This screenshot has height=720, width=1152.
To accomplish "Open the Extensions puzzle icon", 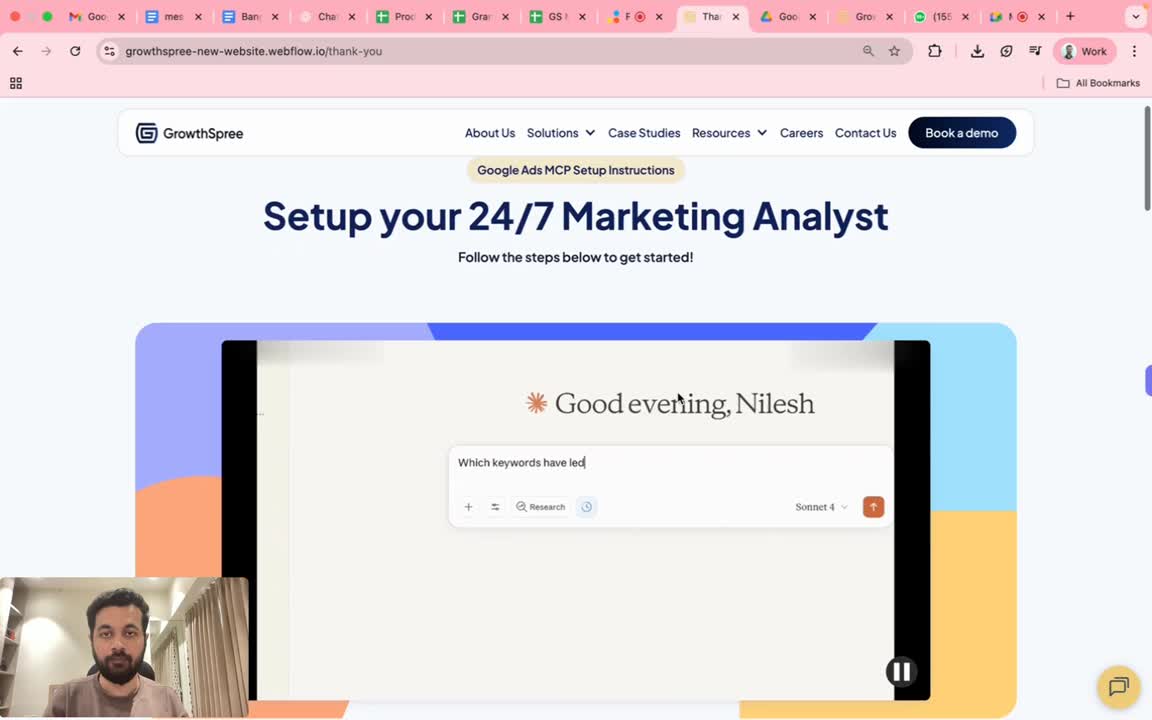I will click(935, 51).
